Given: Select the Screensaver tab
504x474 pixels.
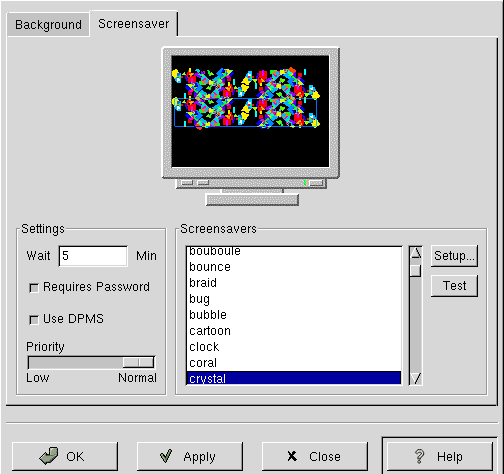Looking at the screenshot, I should coord(134,23).
